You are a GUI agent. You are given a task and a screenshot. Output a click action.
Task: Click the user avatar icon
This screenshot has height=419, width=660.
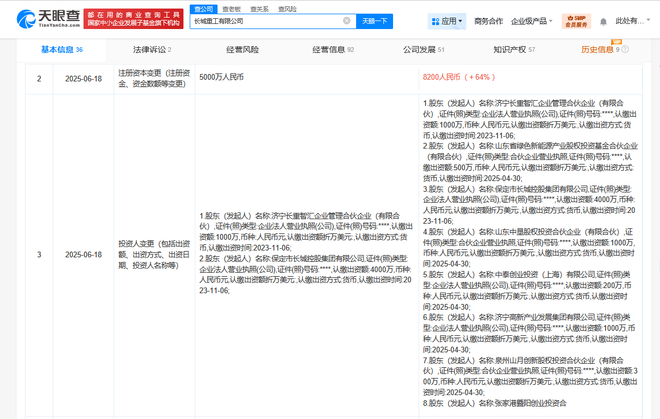[x=627, y=21]
